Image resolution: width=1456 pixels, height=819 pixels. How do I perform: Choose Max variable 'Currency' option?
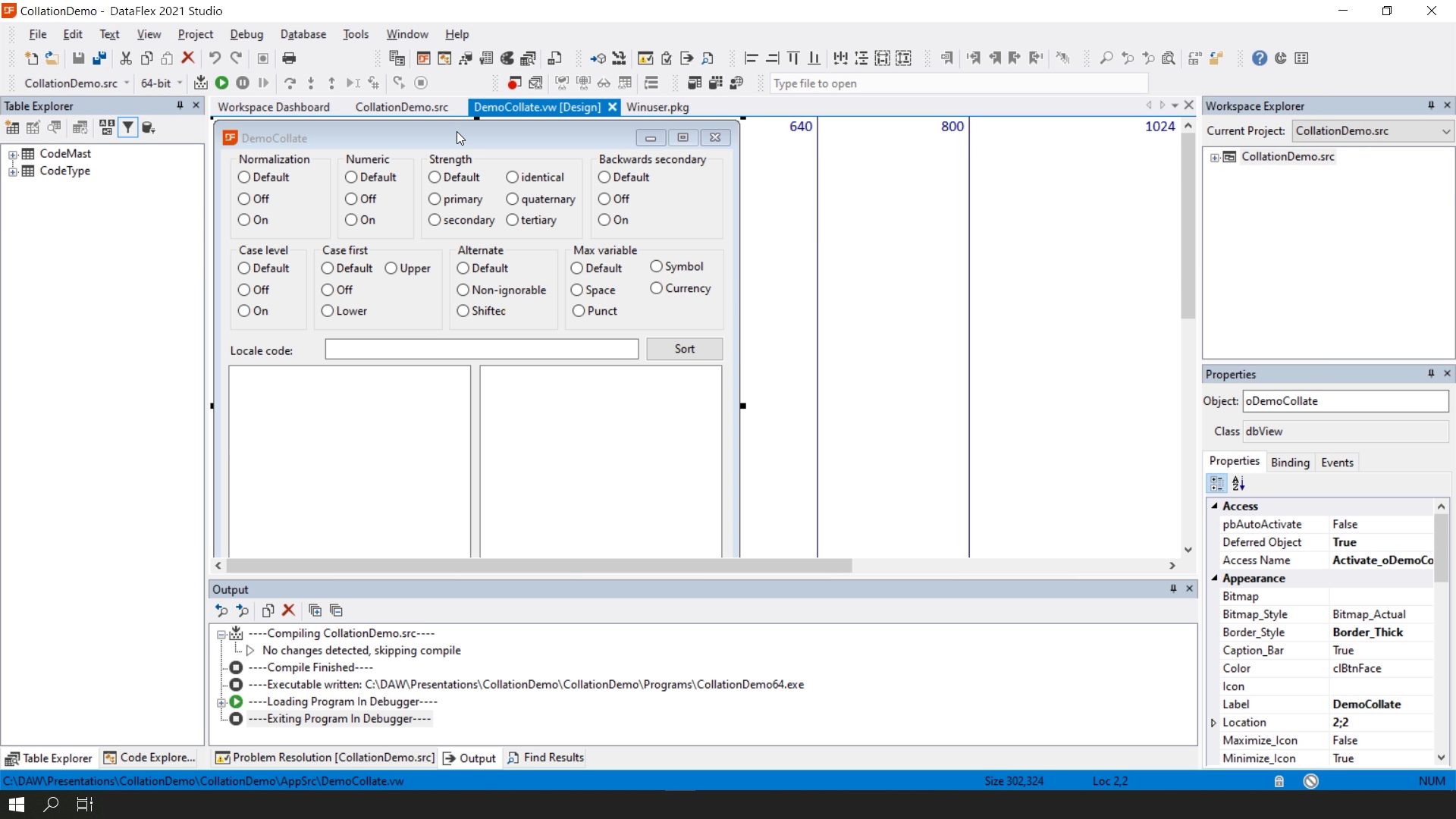pyautogui.click(x=657, y=288)
